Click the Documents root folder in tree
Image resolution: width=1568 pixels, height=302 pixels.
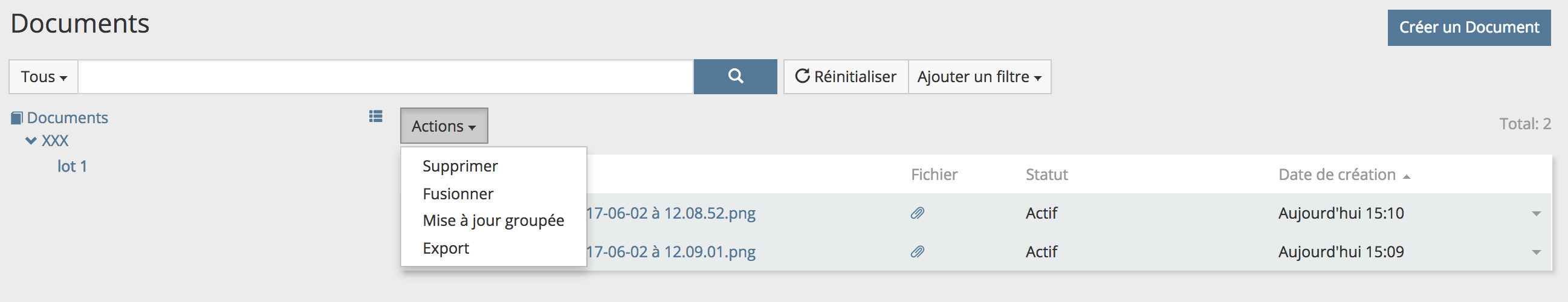[67, 118]
